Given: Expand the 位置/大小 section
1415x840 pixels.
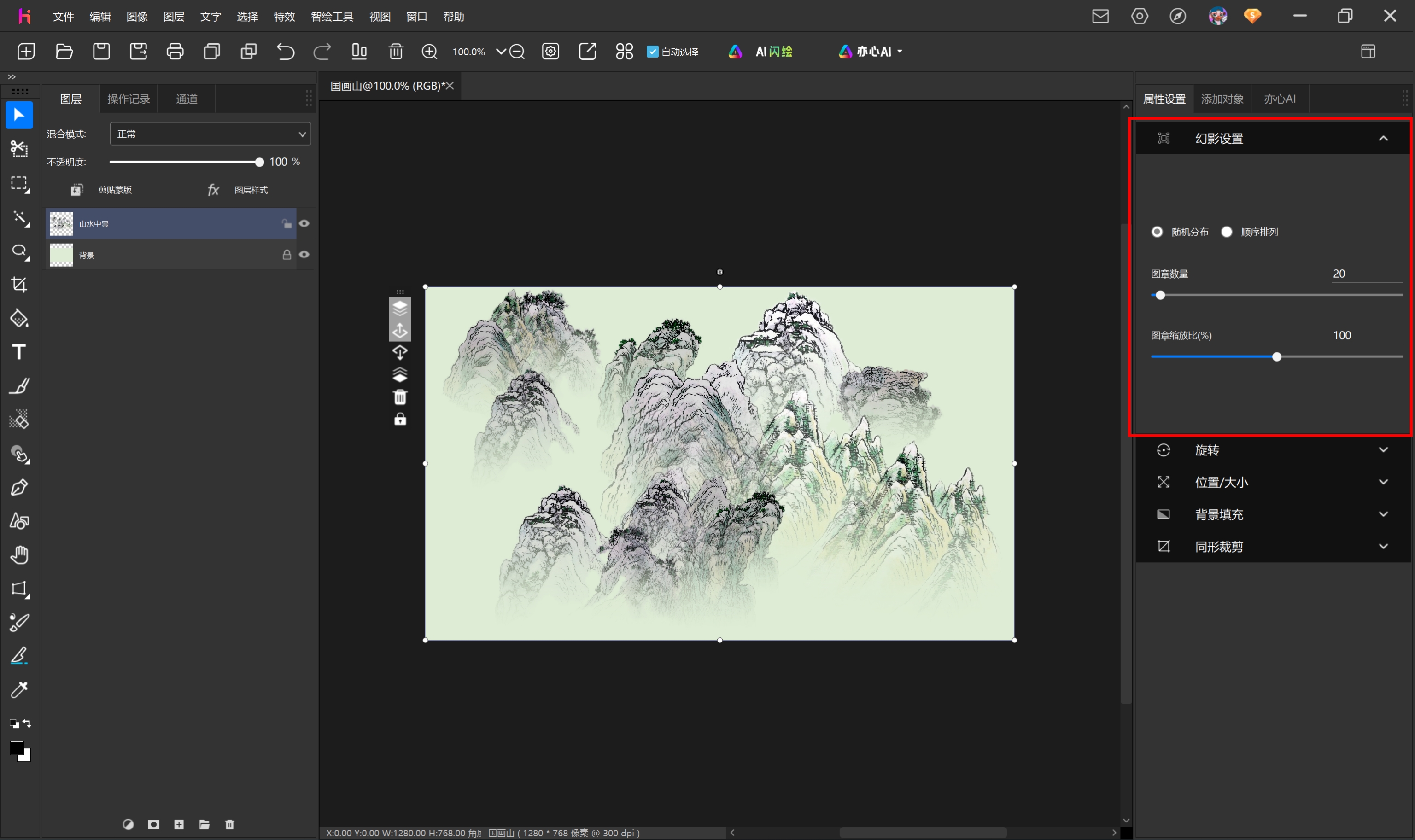Looking at the screenshot, I should click(1383, 482).
